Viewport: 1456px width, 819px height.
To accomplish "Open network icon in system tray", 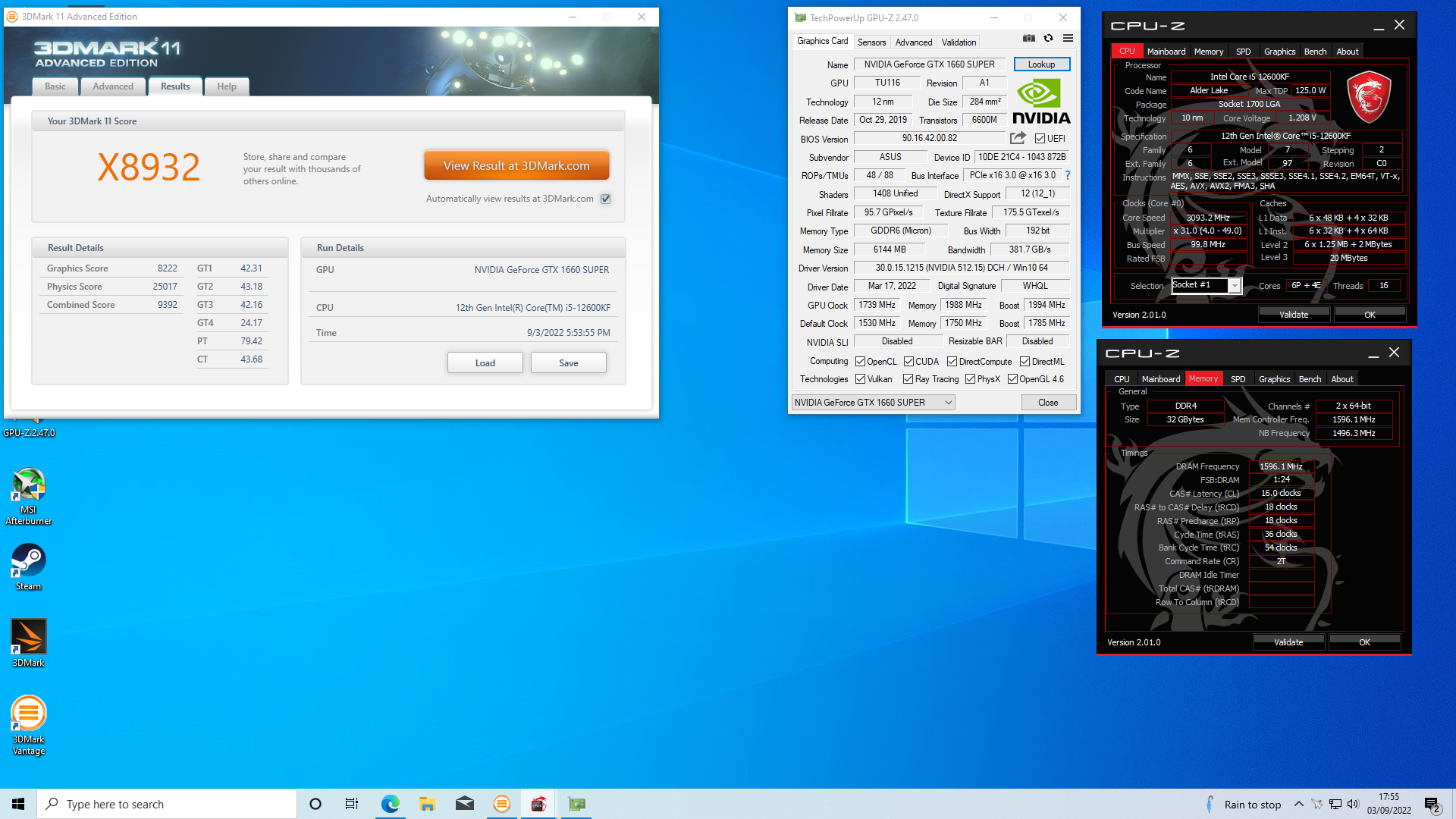I will pos(1335,804).
